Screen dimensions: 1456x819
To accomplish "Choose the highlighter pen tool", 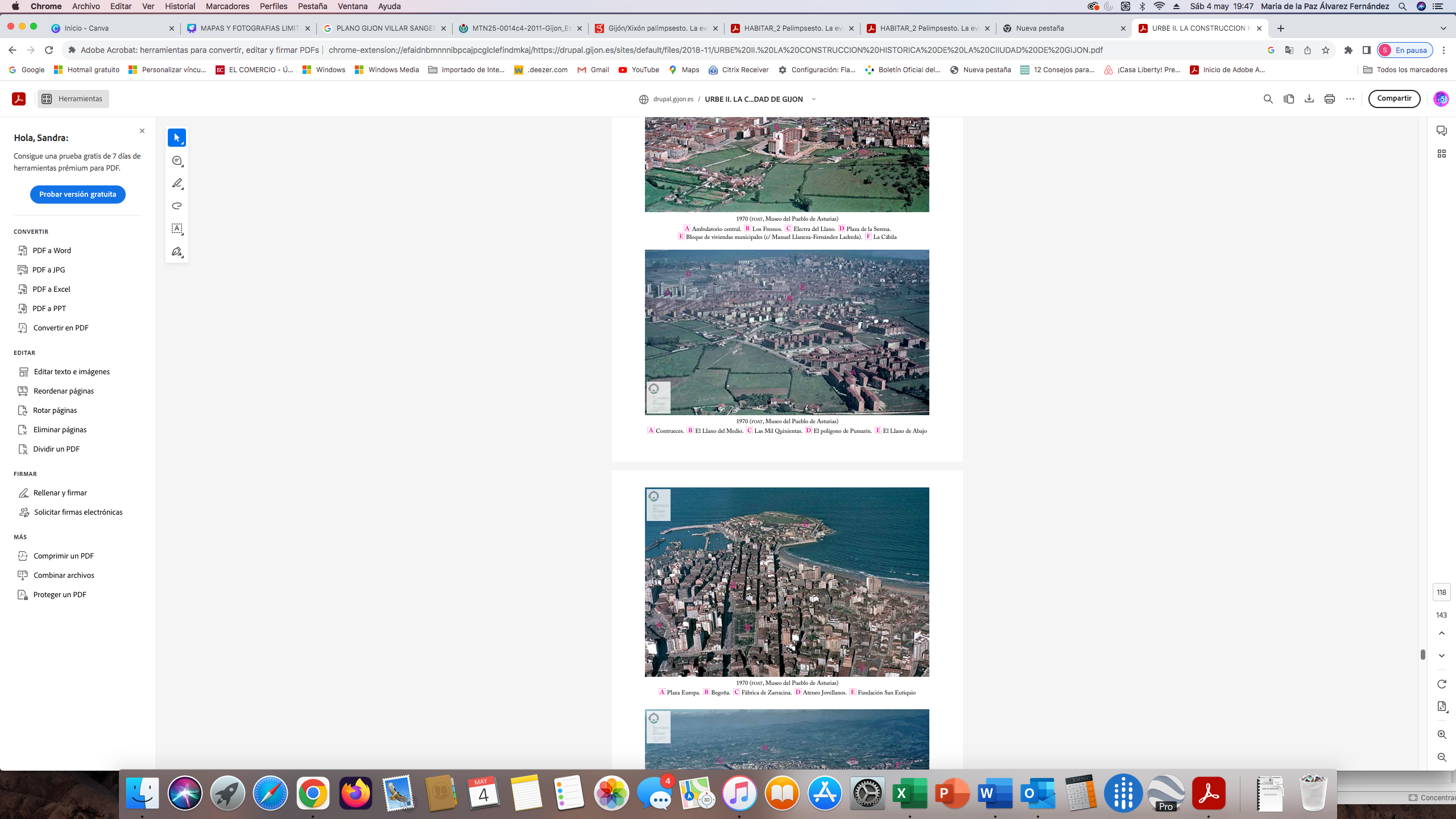I will [x=177, y=183].
